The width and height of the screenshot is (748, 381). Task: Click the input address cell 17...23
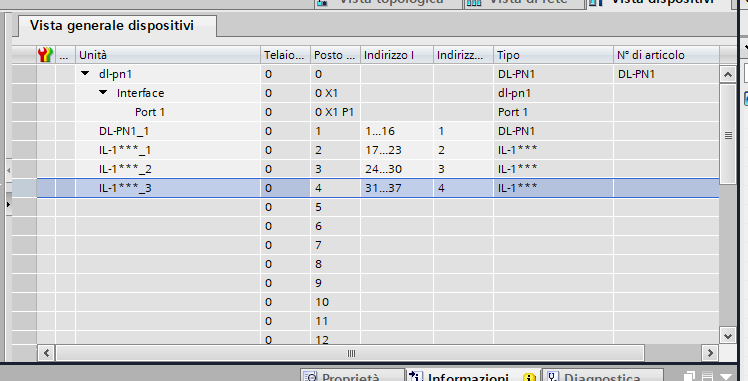tap(397, 150)
